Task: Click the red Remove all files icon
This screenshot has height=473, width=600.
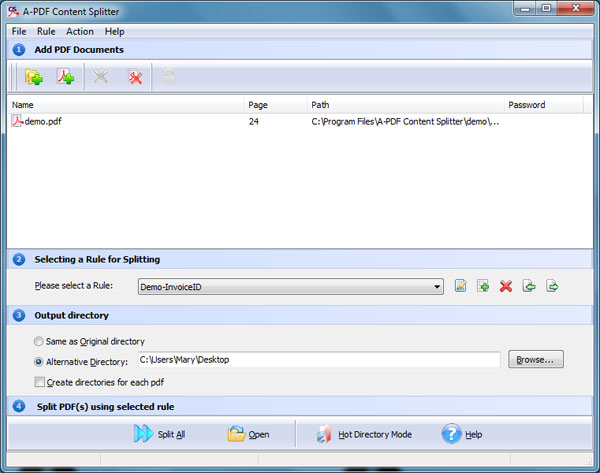Action: click(135, 77)
